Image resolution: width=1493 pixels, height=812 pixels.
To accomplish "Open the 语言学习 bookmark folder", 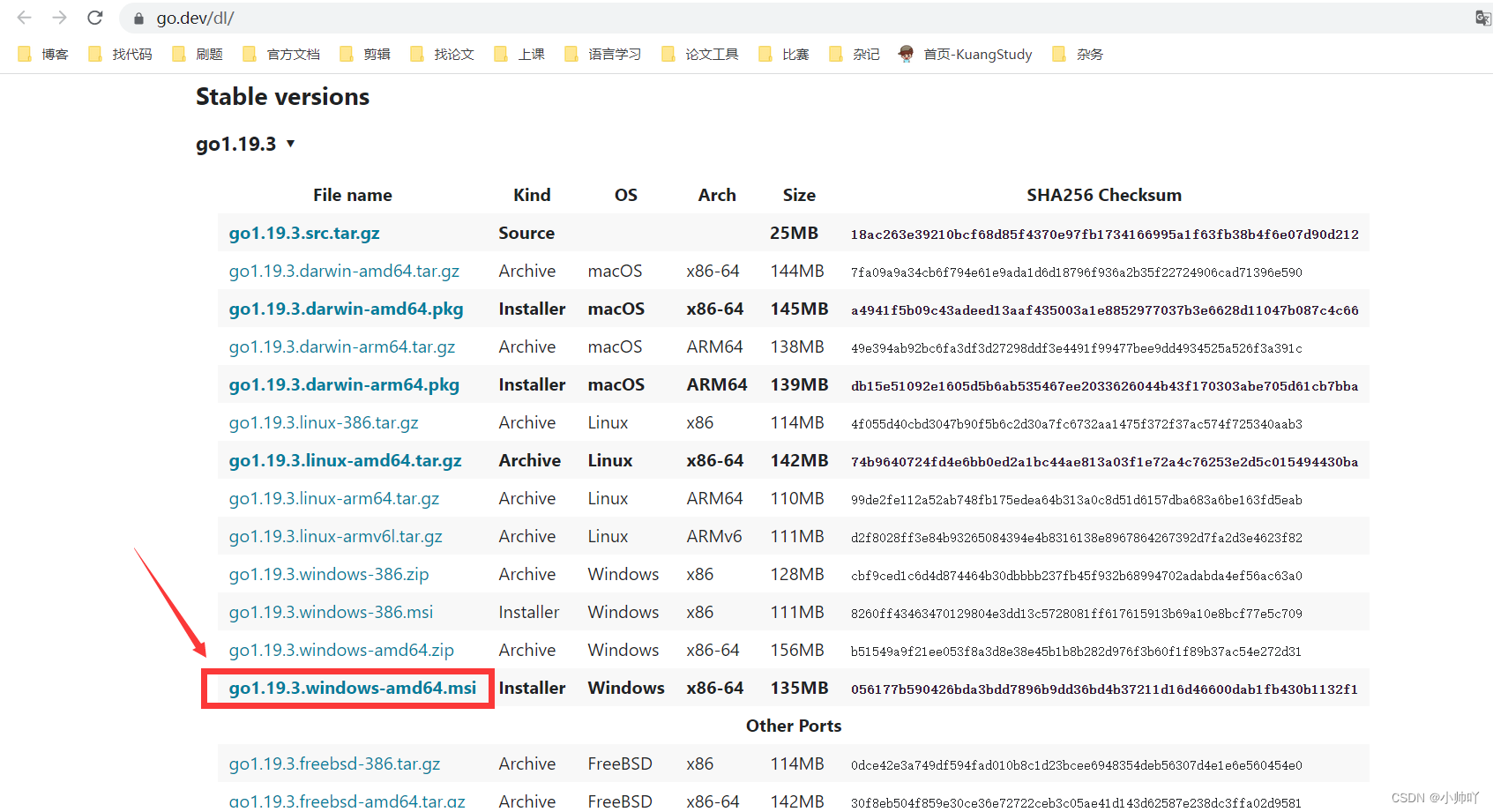I will click(x=603, y=54).
